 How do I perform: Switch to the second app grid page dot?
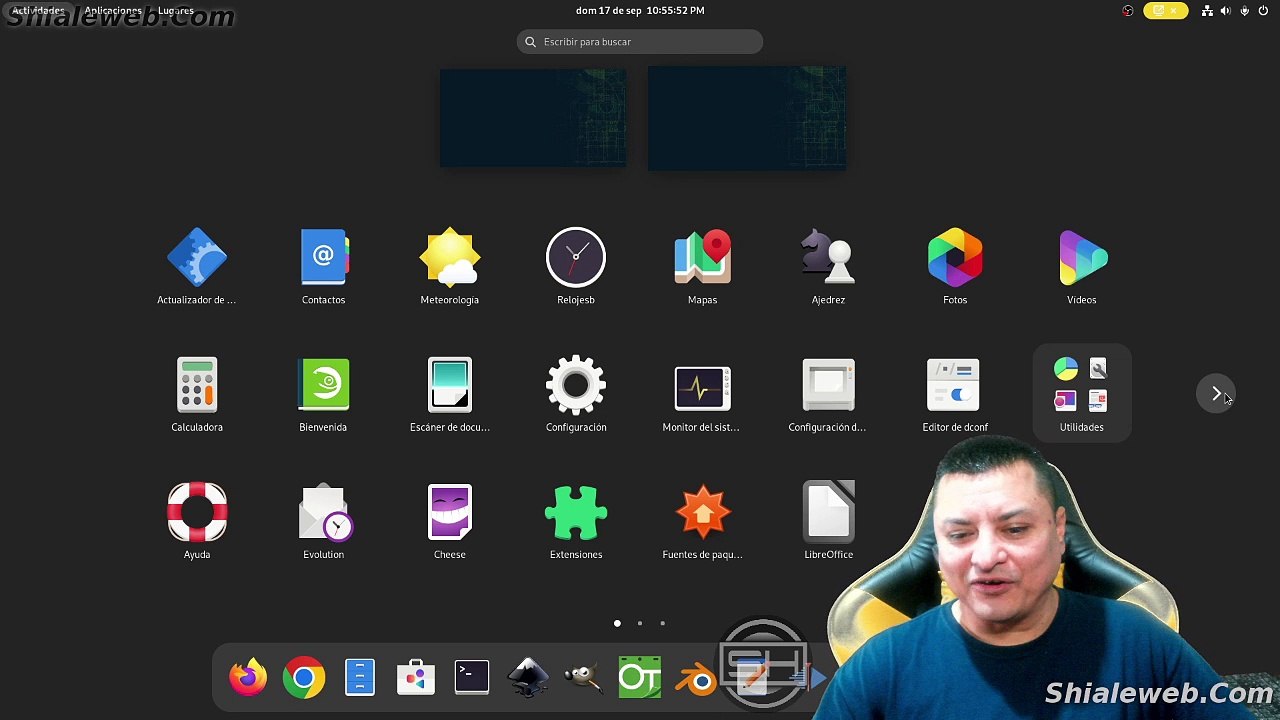pyautogui.click(x=640, y=623)
